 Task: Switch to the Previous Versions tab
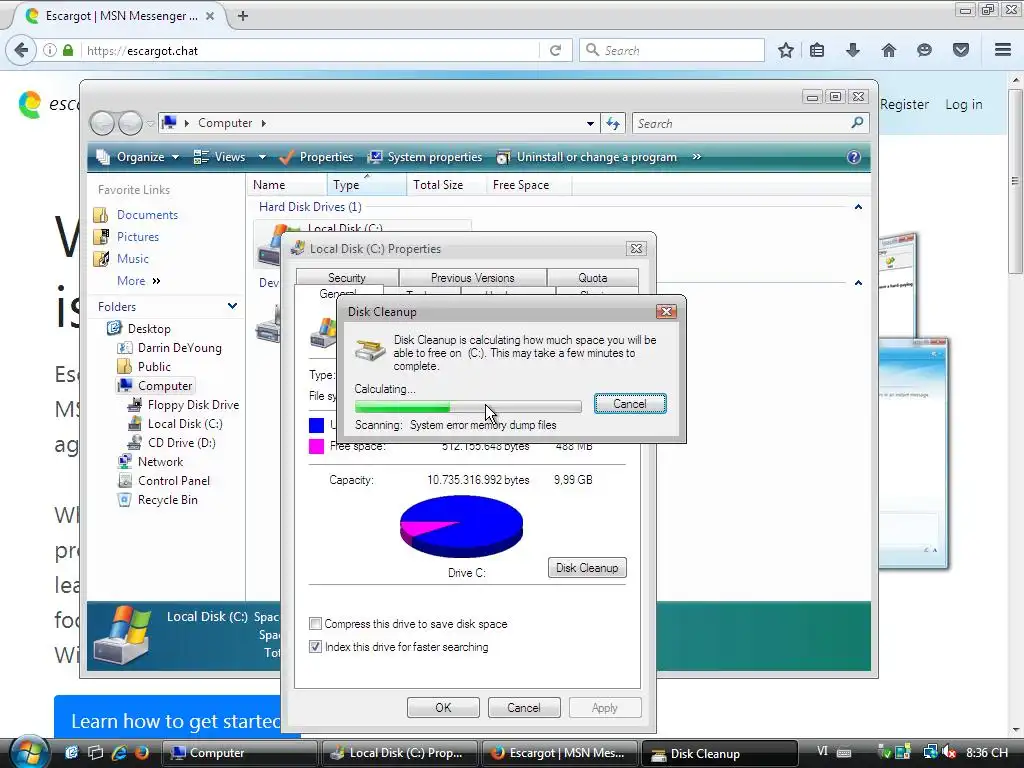pyautogui.click(x=473, y=278)
